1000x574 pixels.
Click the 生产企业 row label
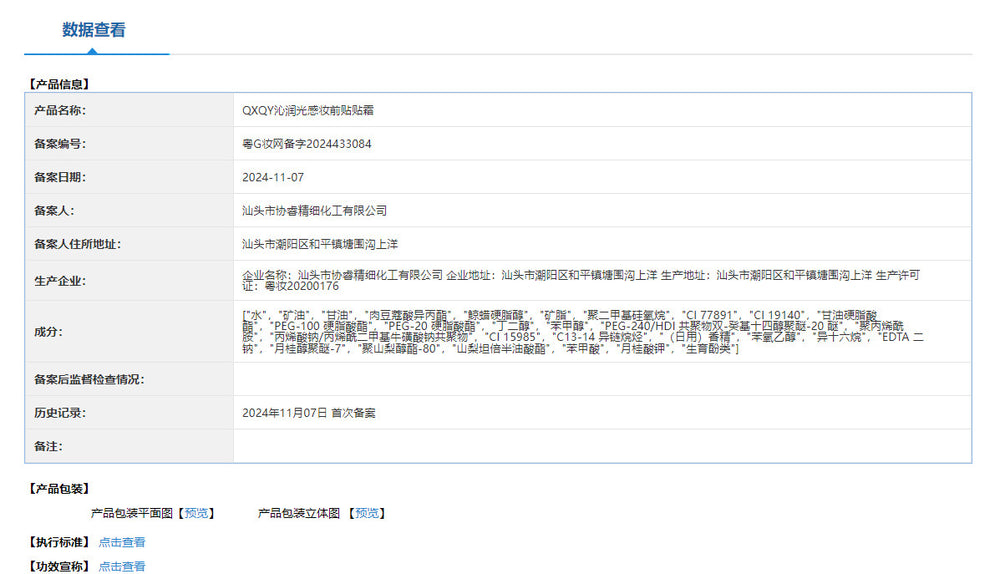pos(60,281)
